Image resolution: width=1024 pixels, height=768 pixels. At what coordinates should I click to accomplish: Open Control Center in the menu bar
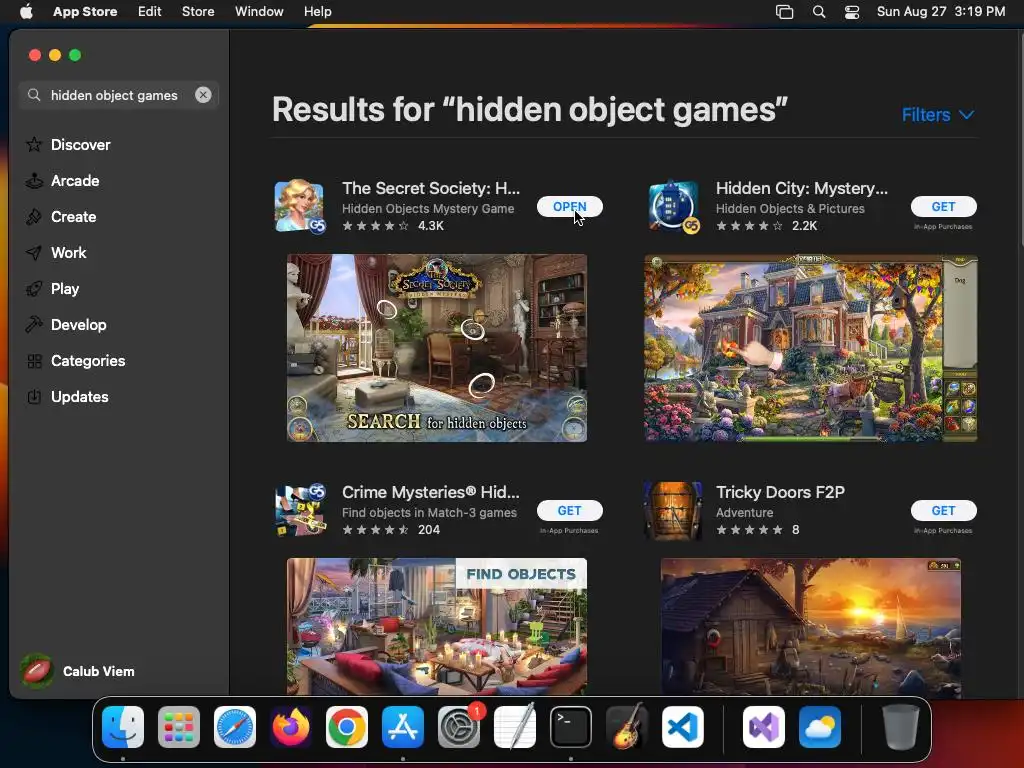(852, 12)
